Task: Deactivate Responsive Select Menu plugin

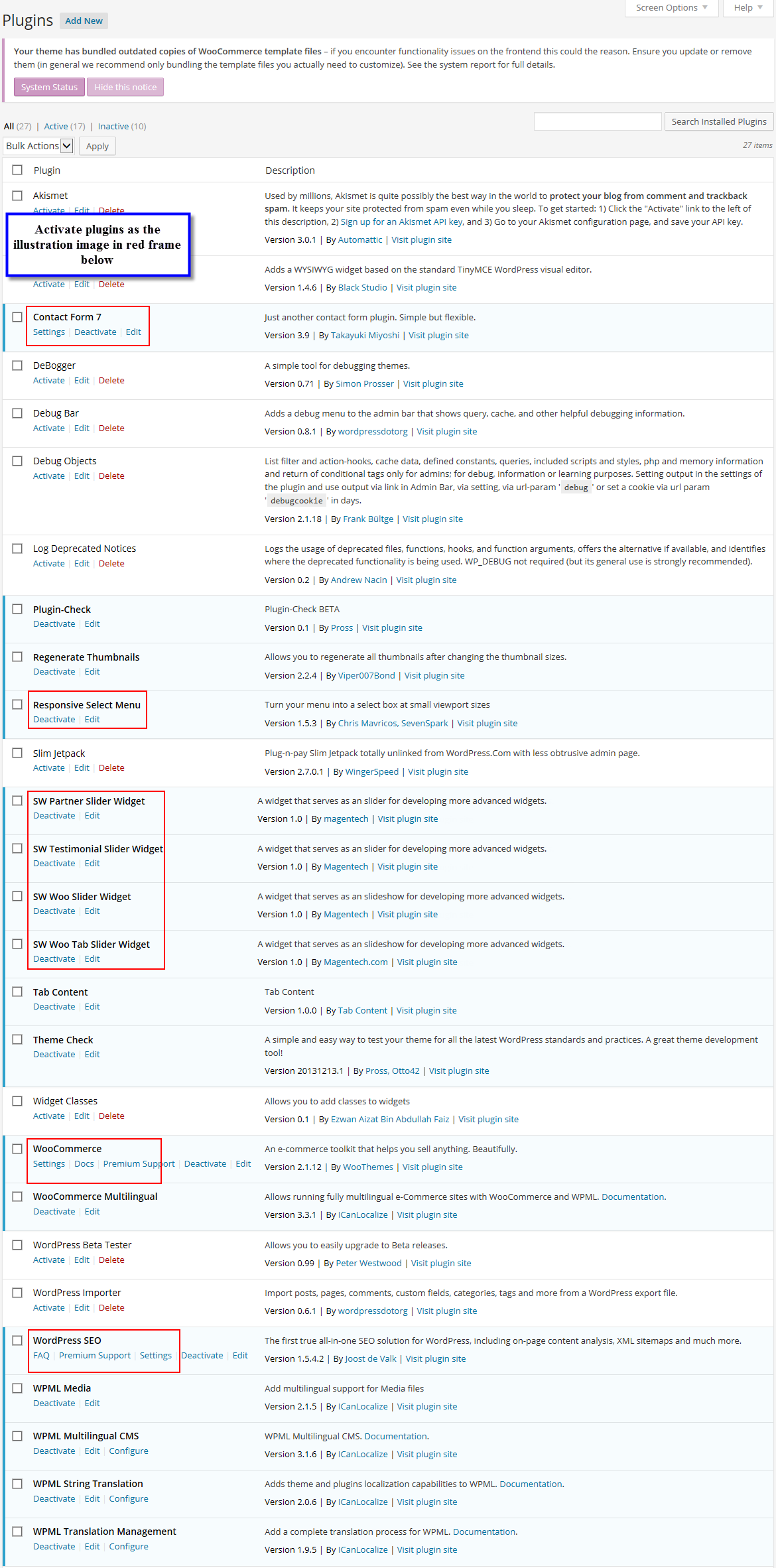Action: (x=54, y=720)
